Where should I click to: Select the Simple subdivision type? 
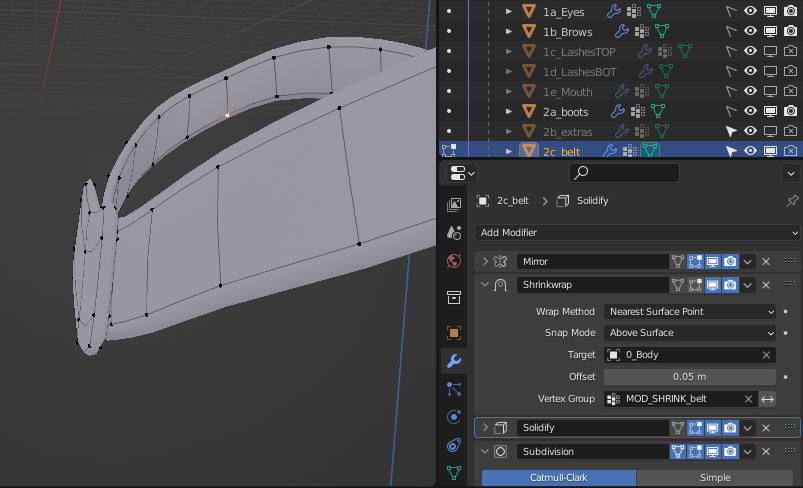715,478
